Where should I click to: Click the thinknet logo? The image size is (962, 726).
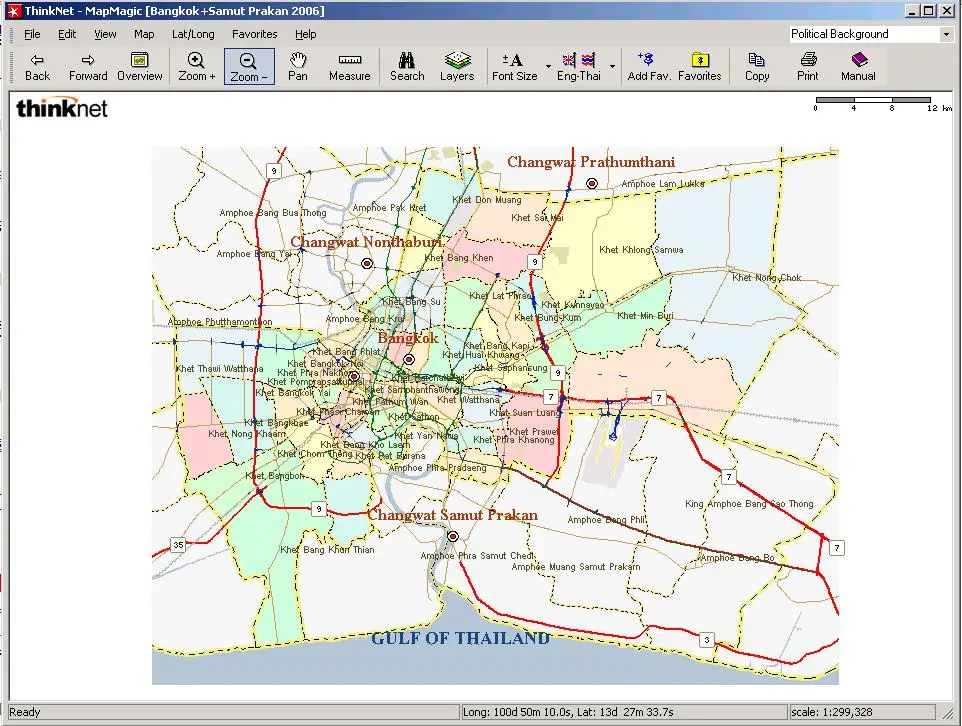click(61, 108)
